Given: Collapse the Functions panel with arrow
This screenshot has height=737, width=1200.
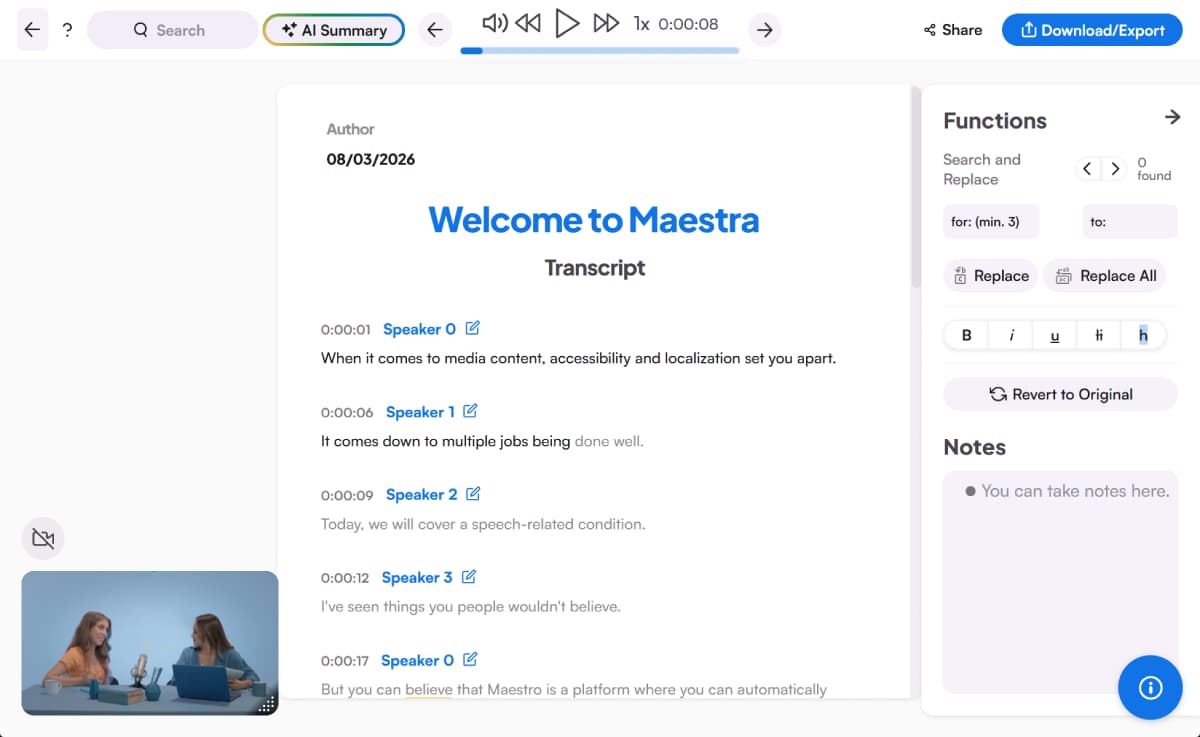Looking at the screenshot, I should pyautogui.click(x=1173, y=118).
